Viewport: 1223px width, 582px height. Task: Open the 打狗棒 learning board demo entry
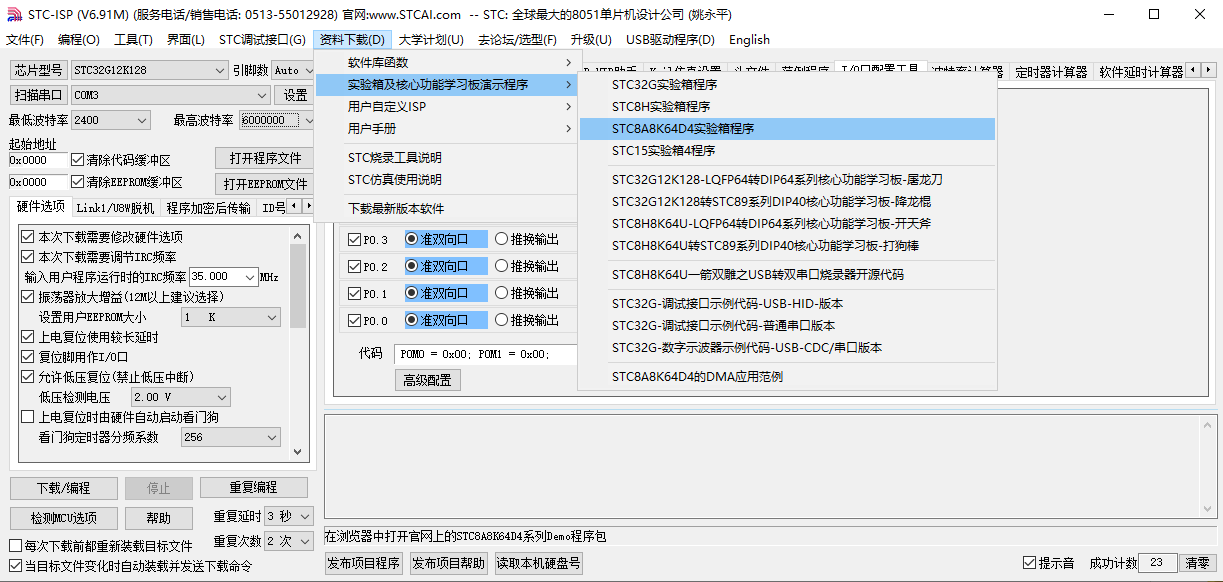(x=787, y=246)
